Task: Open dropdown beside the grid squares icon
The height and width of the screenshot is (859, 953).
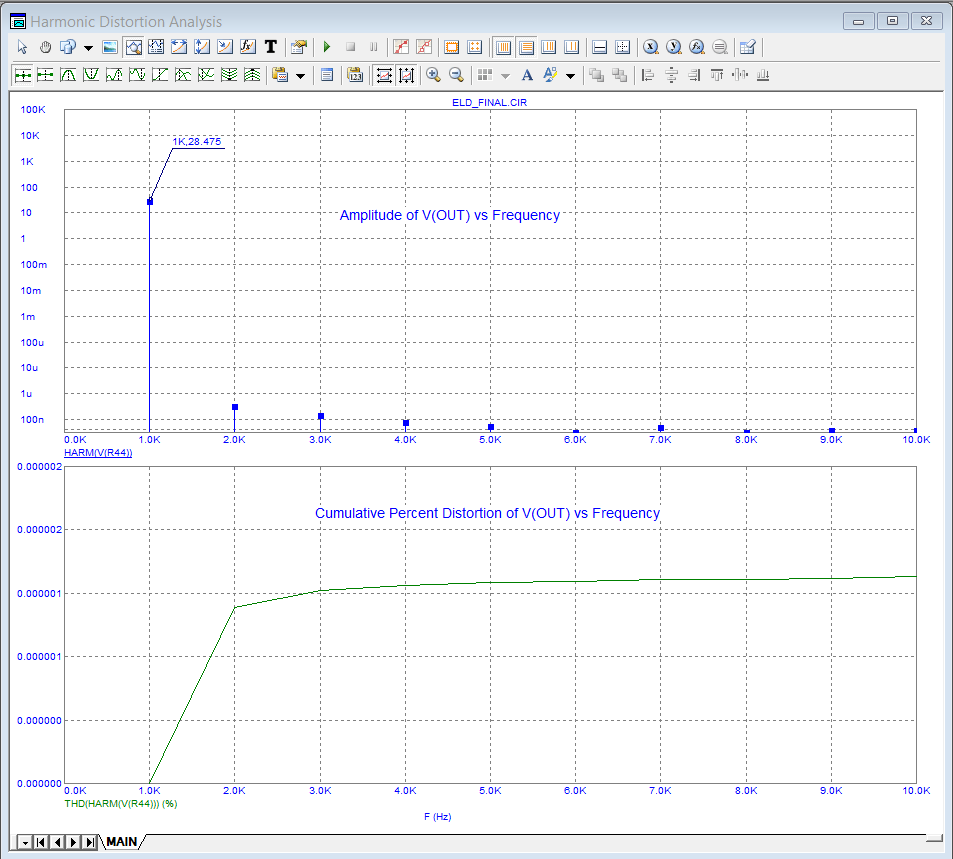Action: [505, 76]
